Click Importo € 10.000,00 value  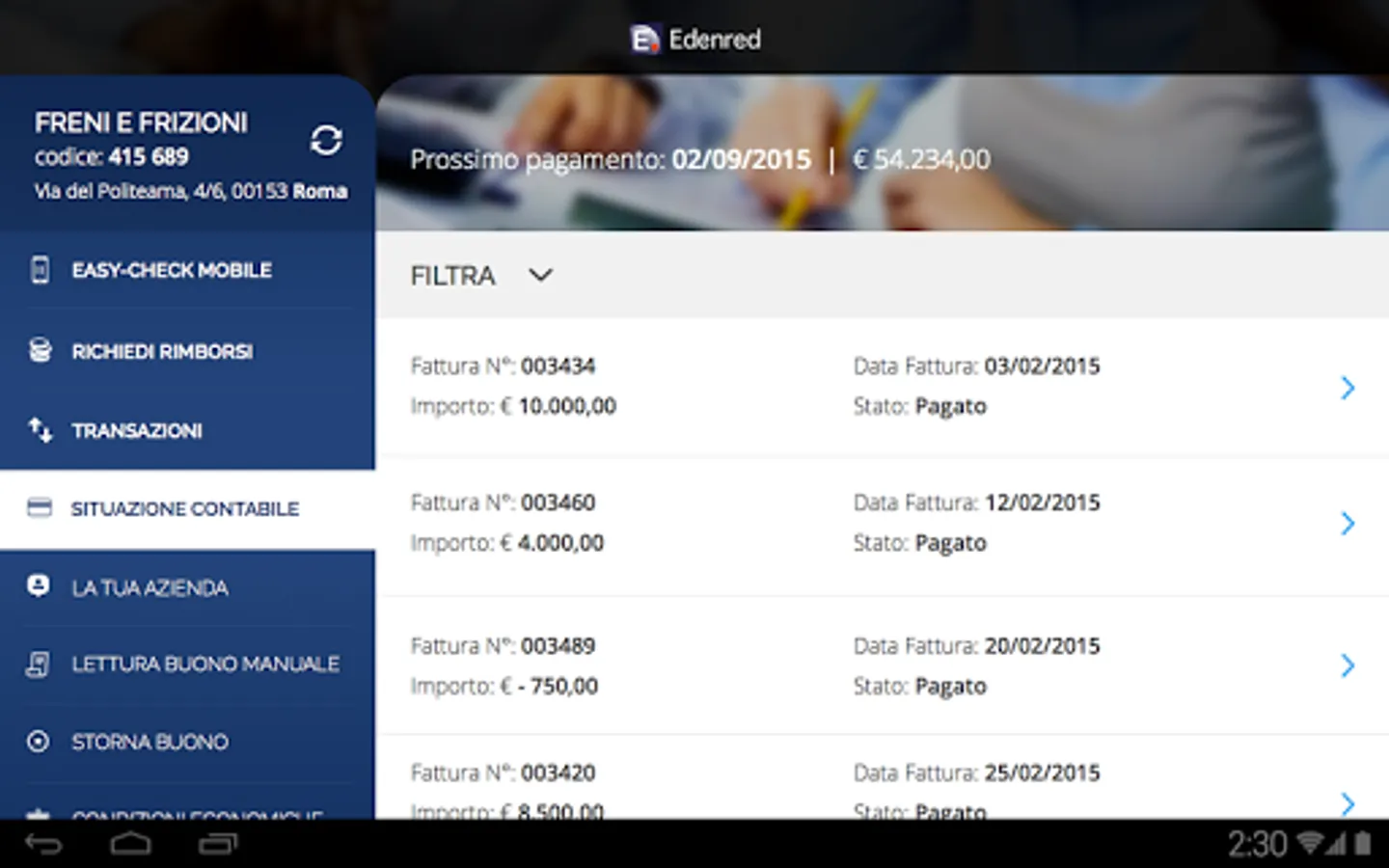pos(513,406)
